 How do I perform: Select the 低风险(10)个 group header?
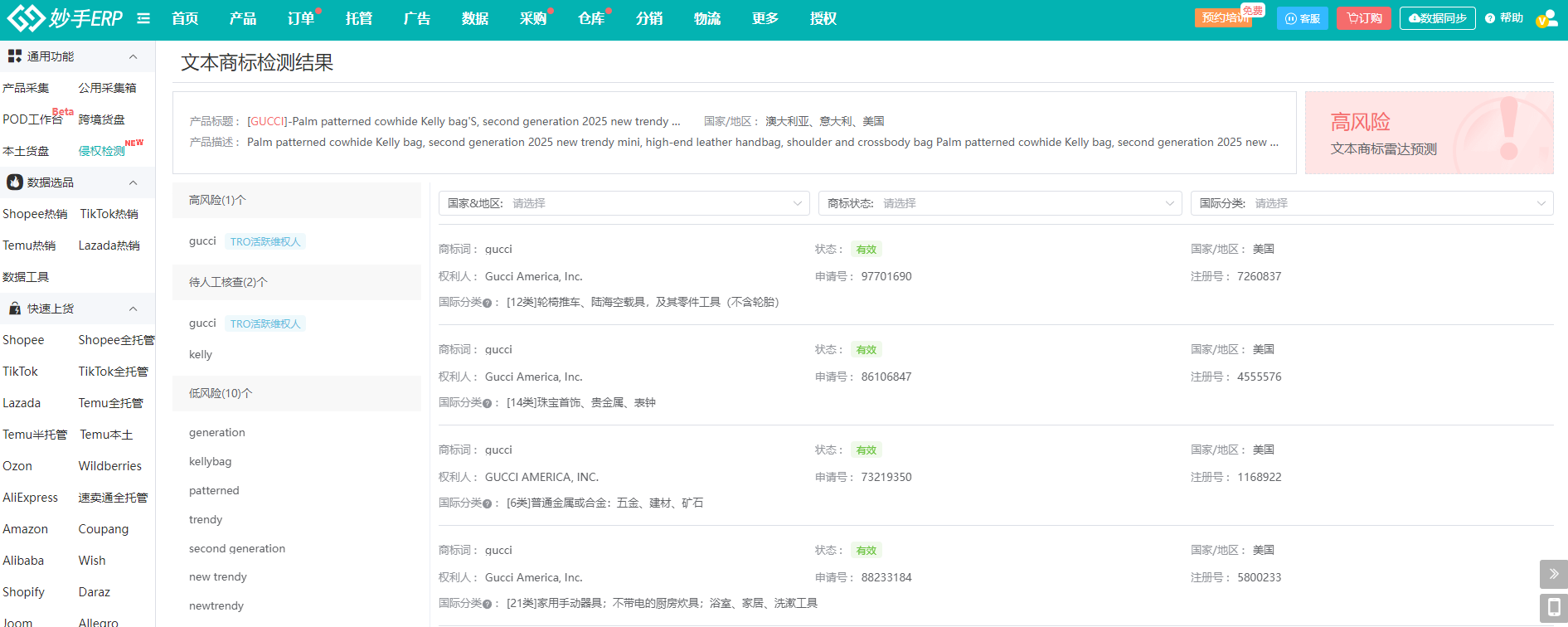tap(297, 393)
